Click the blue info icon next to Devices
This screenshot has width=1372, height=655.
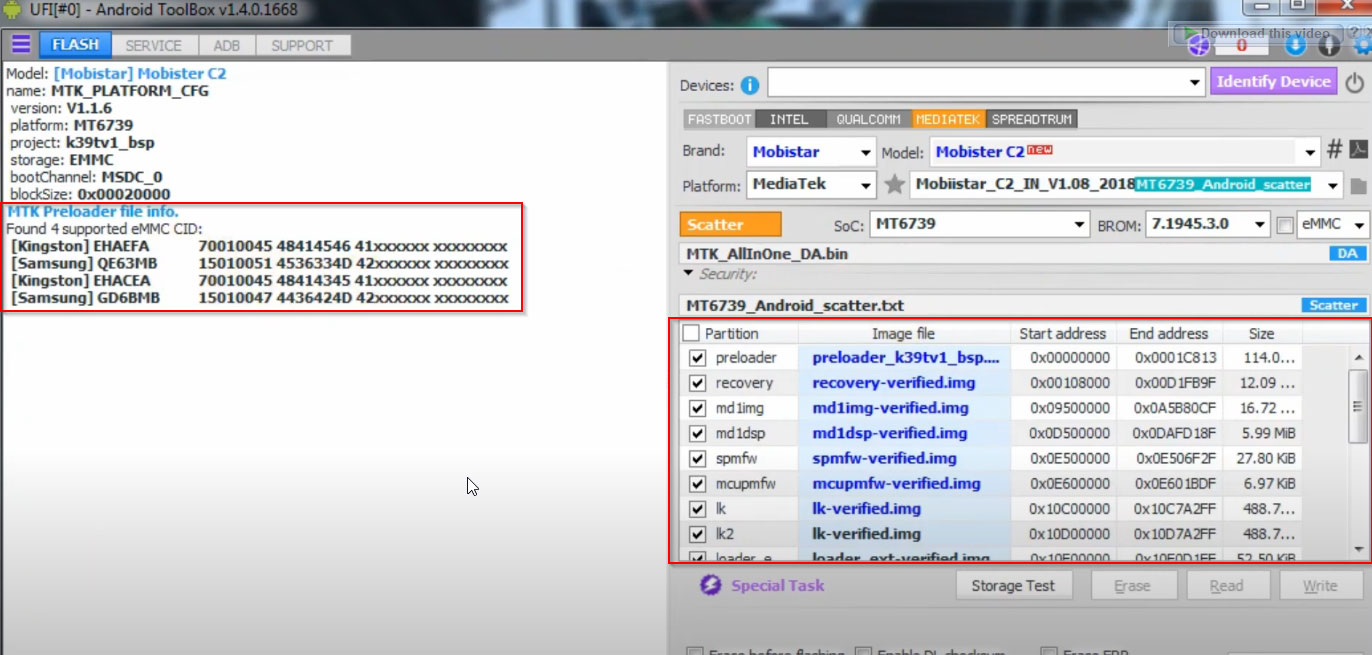[x=748, y=85]
